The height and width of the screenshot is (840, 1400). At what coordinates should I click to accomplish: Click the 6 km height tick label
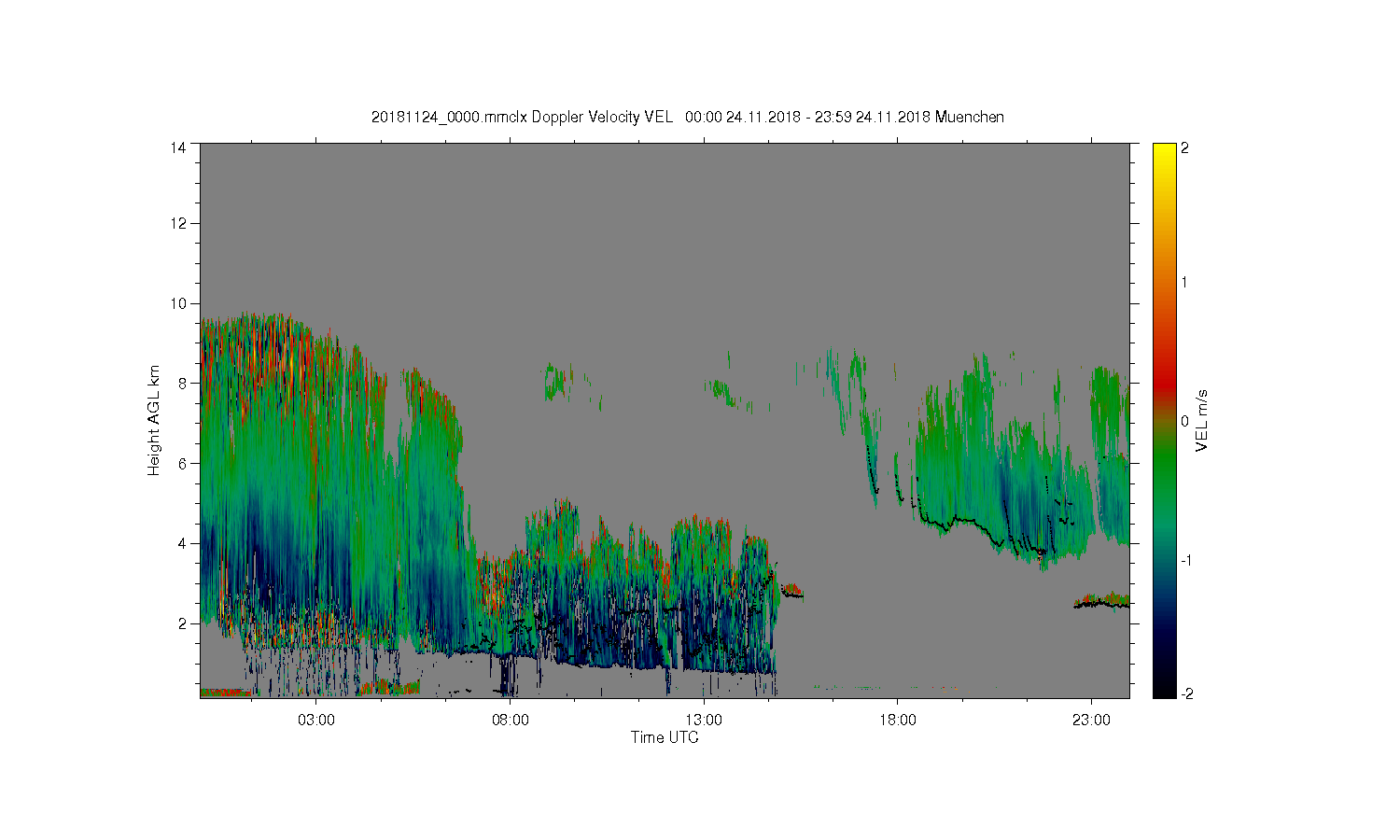pos(182,463)
